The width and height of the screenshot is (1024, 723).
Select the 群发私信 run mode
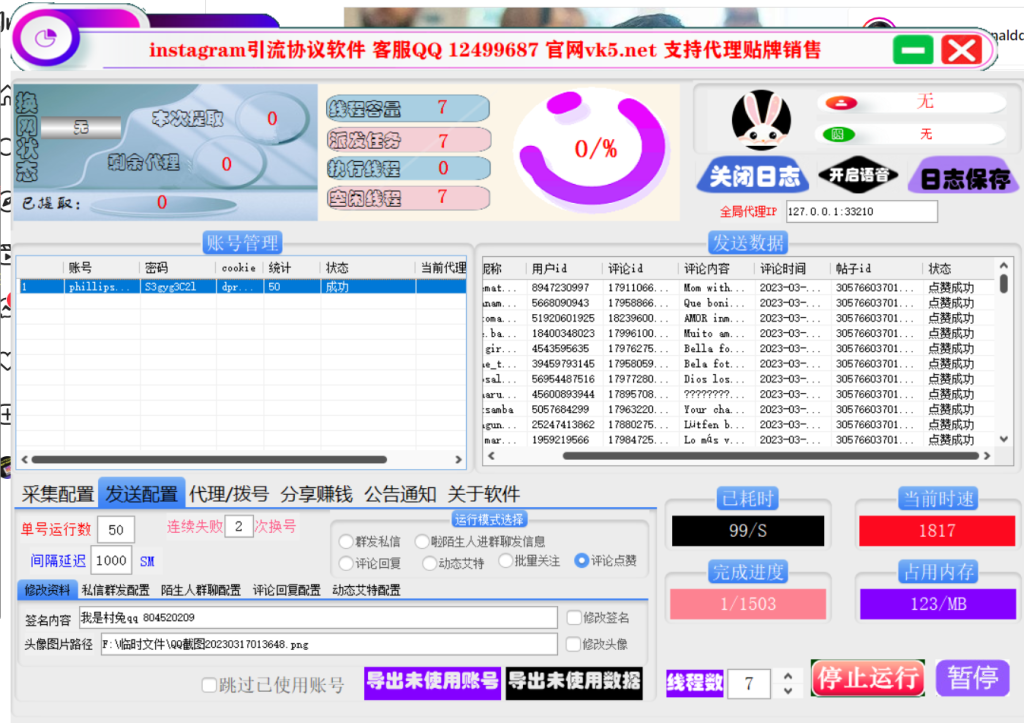click(x=345, y=540)
